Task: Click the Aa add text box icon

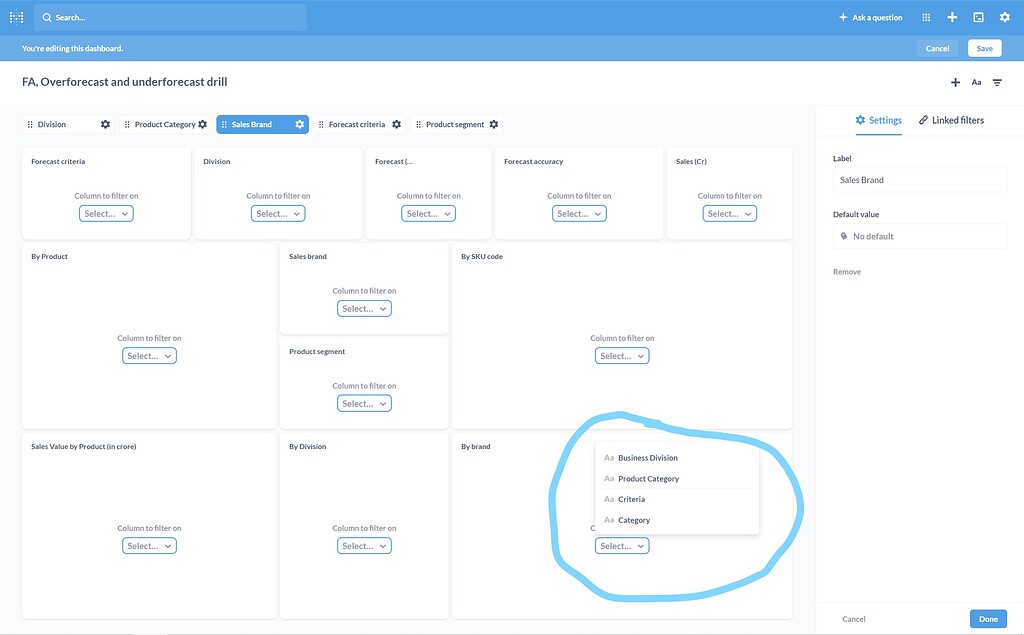Action: click(976, 82)
